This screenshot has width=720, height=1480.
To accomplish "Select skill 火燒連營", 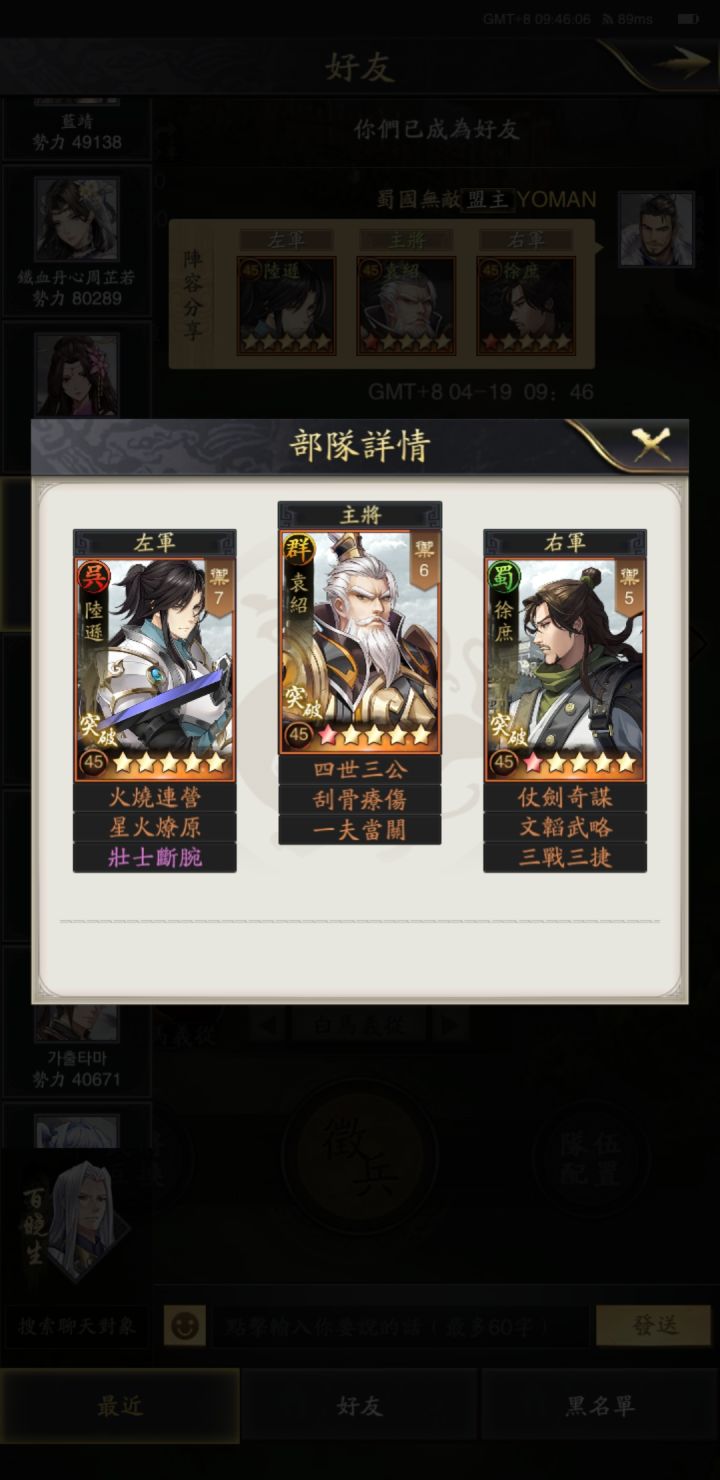I will 155,798.
